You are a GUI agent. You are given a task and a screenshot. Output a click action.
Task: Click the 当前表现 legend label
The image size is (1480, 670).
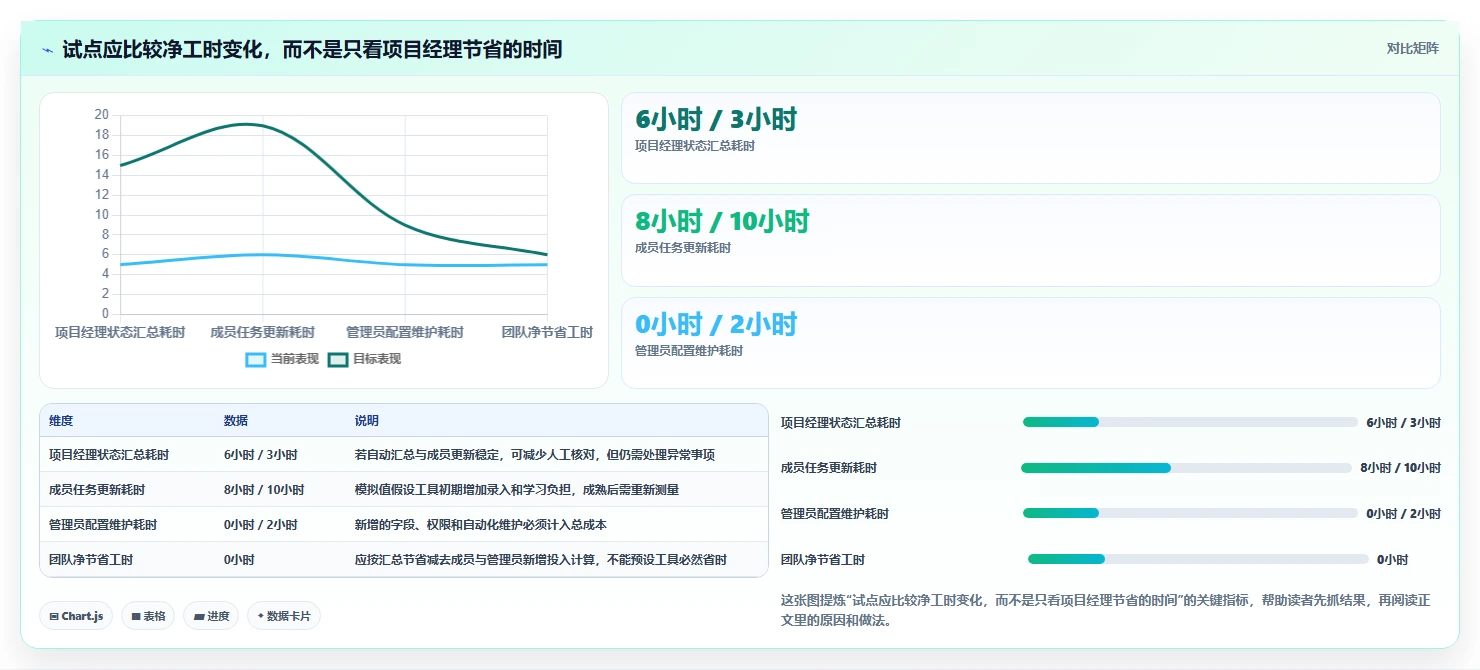[294, 359]
